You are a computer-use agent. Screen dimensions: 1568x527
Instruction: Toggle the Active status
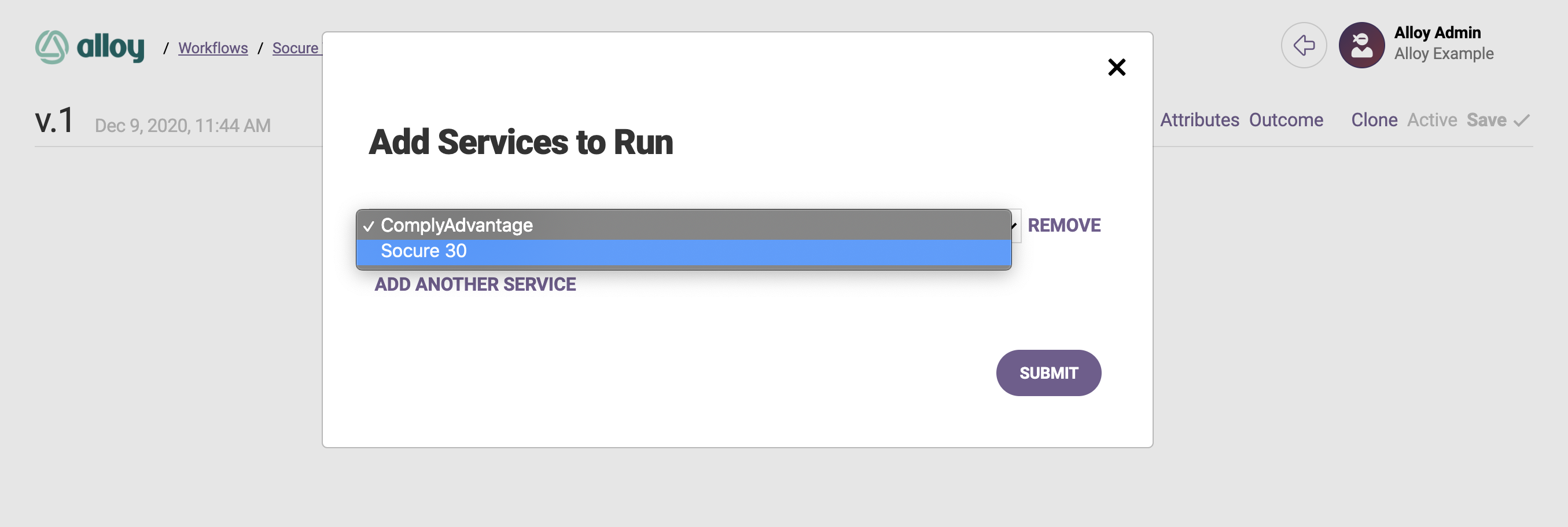click(1431, 120)
